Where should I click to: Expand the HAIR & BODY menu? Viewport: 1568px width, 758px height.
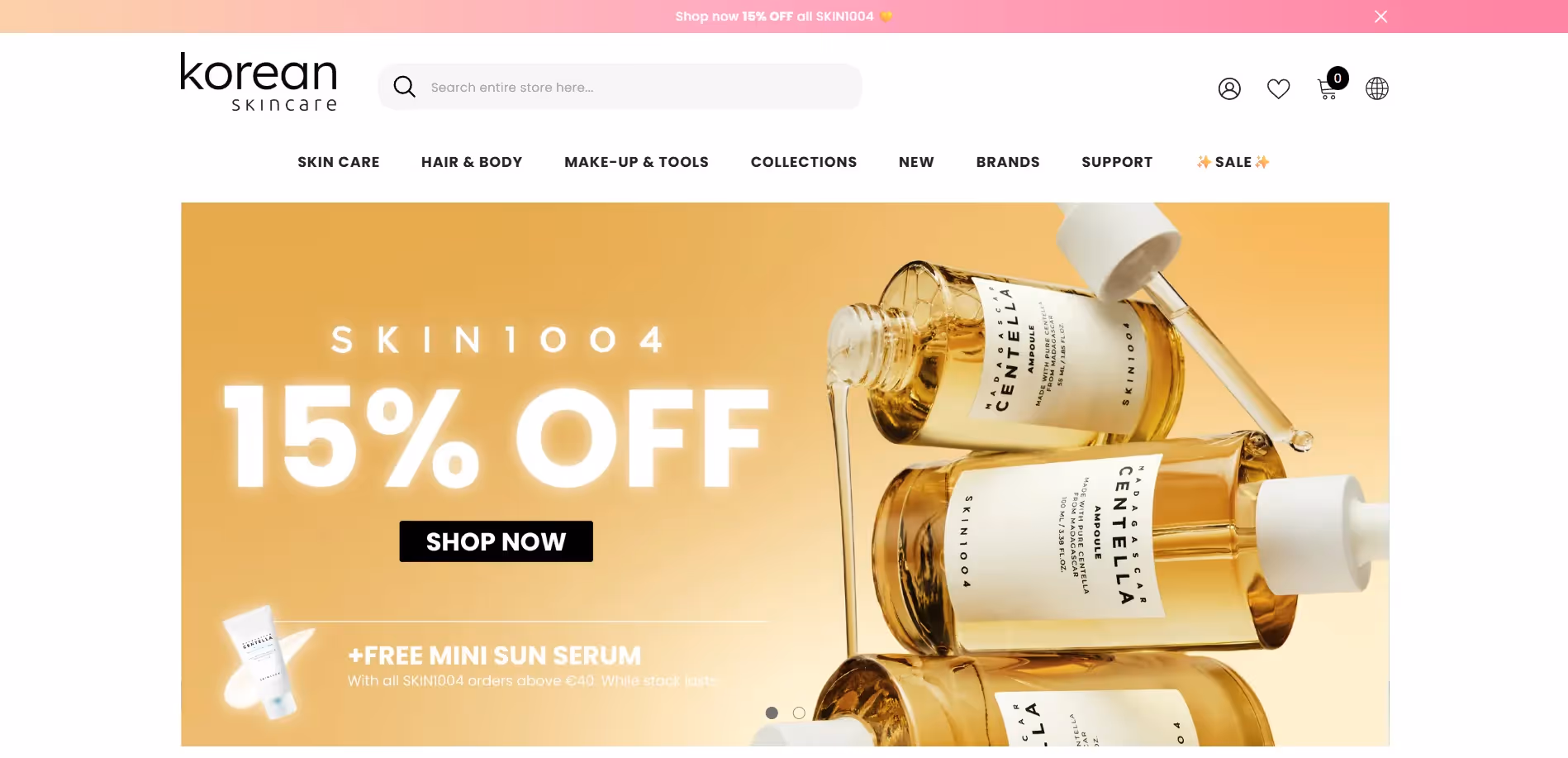[x=472, y=162]
